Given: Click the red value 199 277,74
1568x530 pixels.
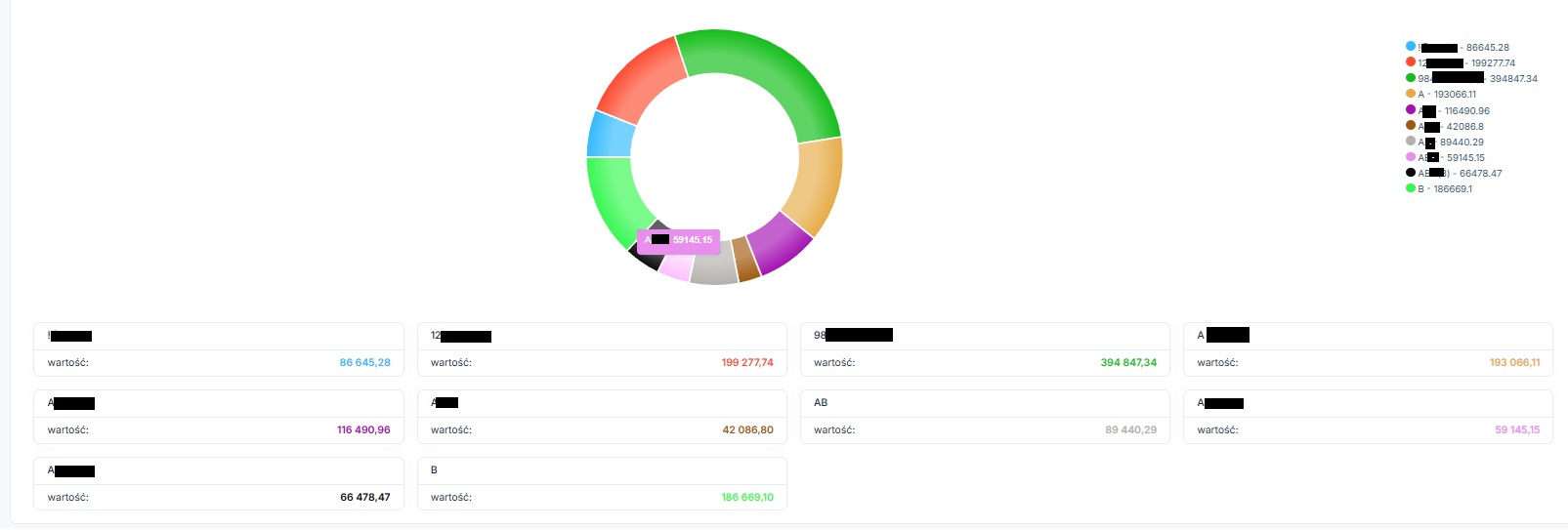Looking at the screenshot, I should pos(747,362).
